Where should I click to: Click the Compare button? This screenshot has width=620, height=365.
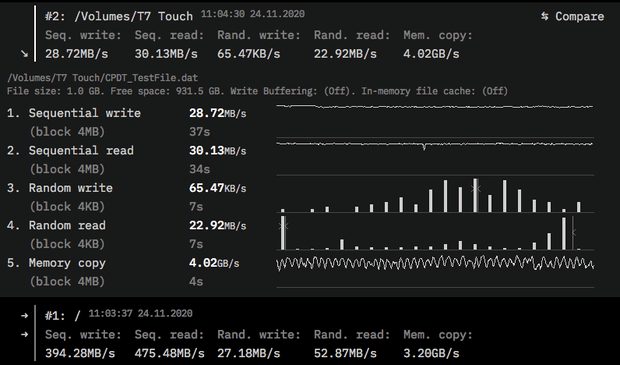(572, 16)
